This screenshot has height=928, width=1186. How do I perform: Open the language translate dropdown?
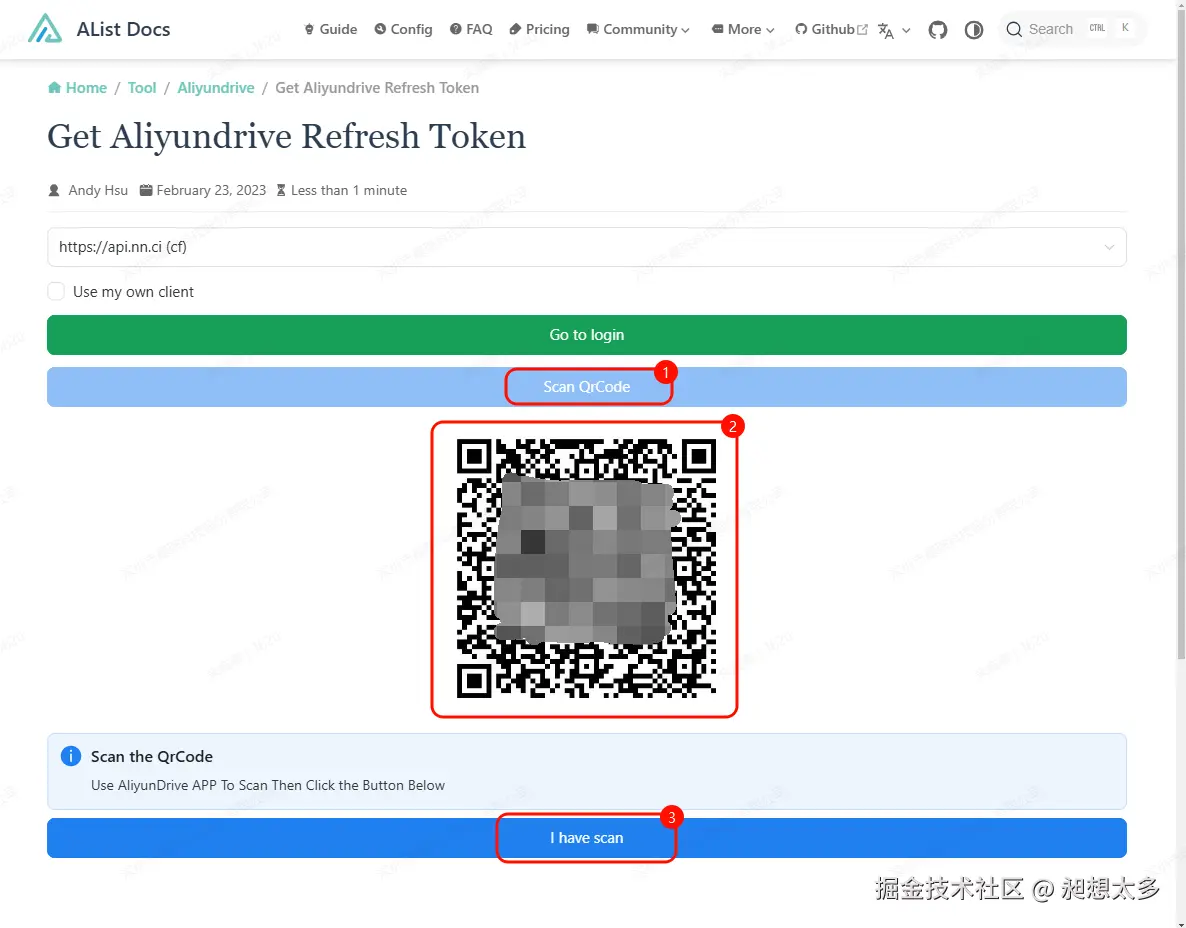(893, 30)
